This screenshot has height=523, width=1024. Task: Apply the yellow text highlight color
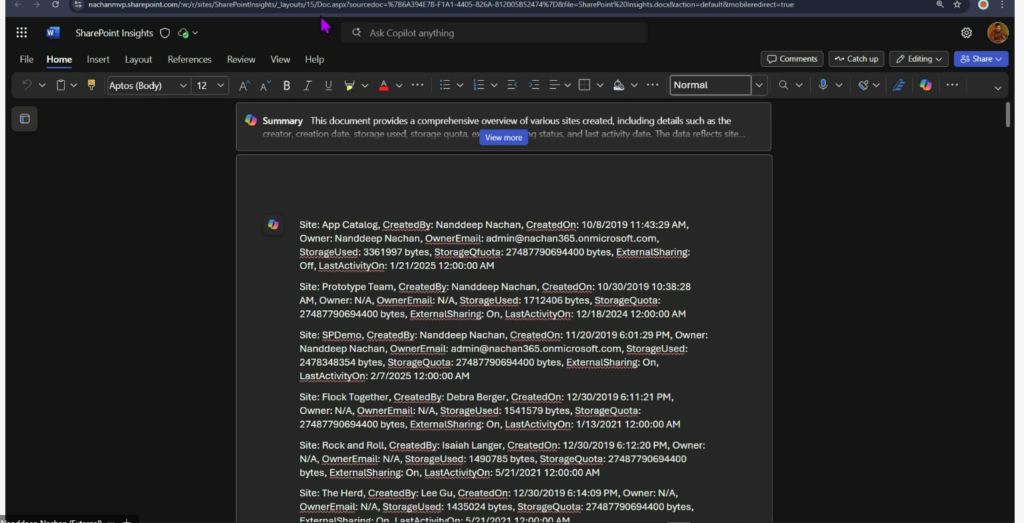[349, 85]
